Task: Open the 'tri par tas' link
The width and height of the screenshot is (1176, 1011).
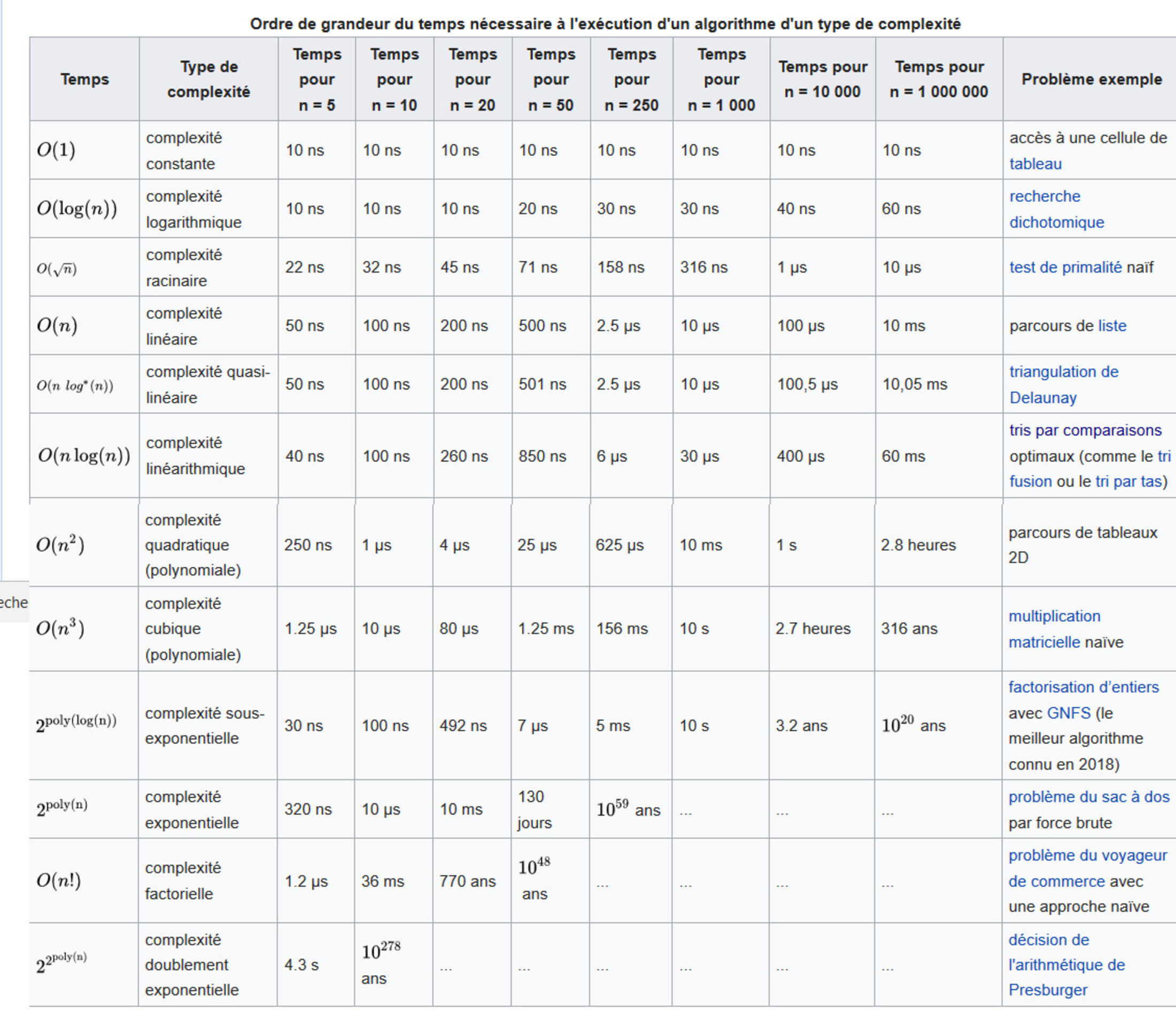Action: pyautogui.click(x=1128, y=481)
